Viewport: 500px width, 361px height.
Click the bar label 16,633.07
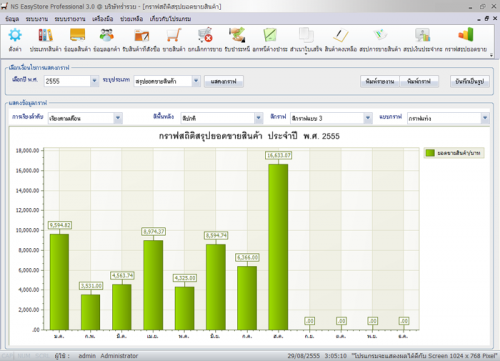pos(279,155)
